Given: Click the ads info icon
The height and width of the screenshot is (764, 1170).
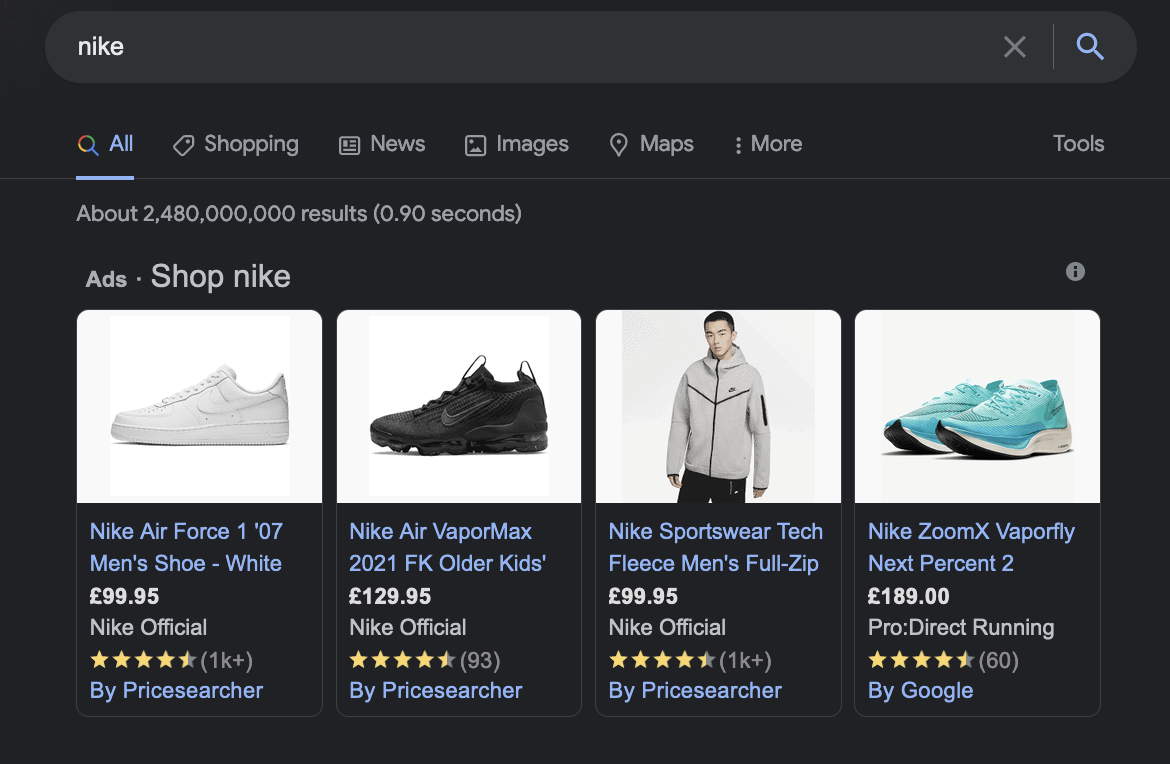Looking at the screenshot, I should [x=1074, y=272].
